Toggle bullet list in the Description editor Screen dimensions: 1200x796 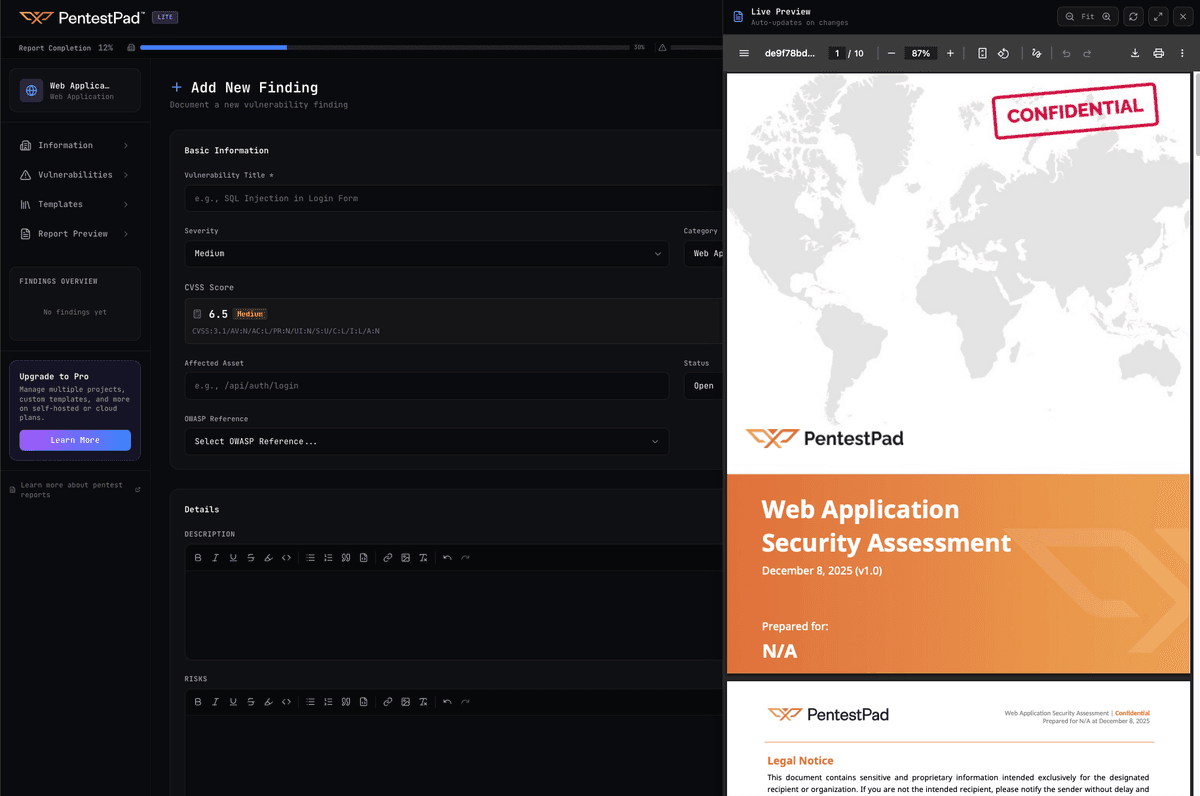click(311, 557)
